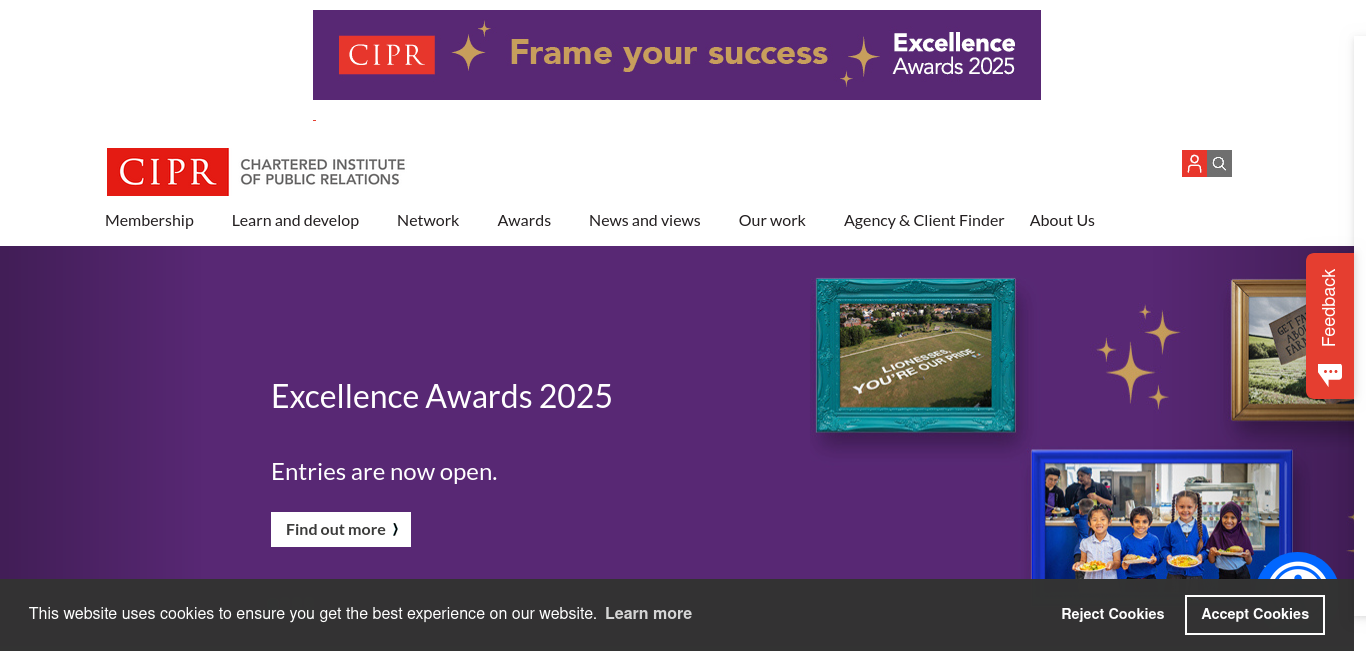This screenshot has height=651, width=1366.
Task: Go to Agency & Client Finder
Action: [924, 221]
